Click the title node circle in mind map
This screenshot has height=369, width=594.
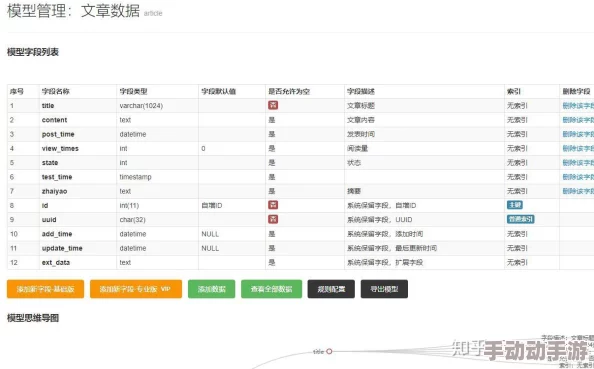click(329, 351)
